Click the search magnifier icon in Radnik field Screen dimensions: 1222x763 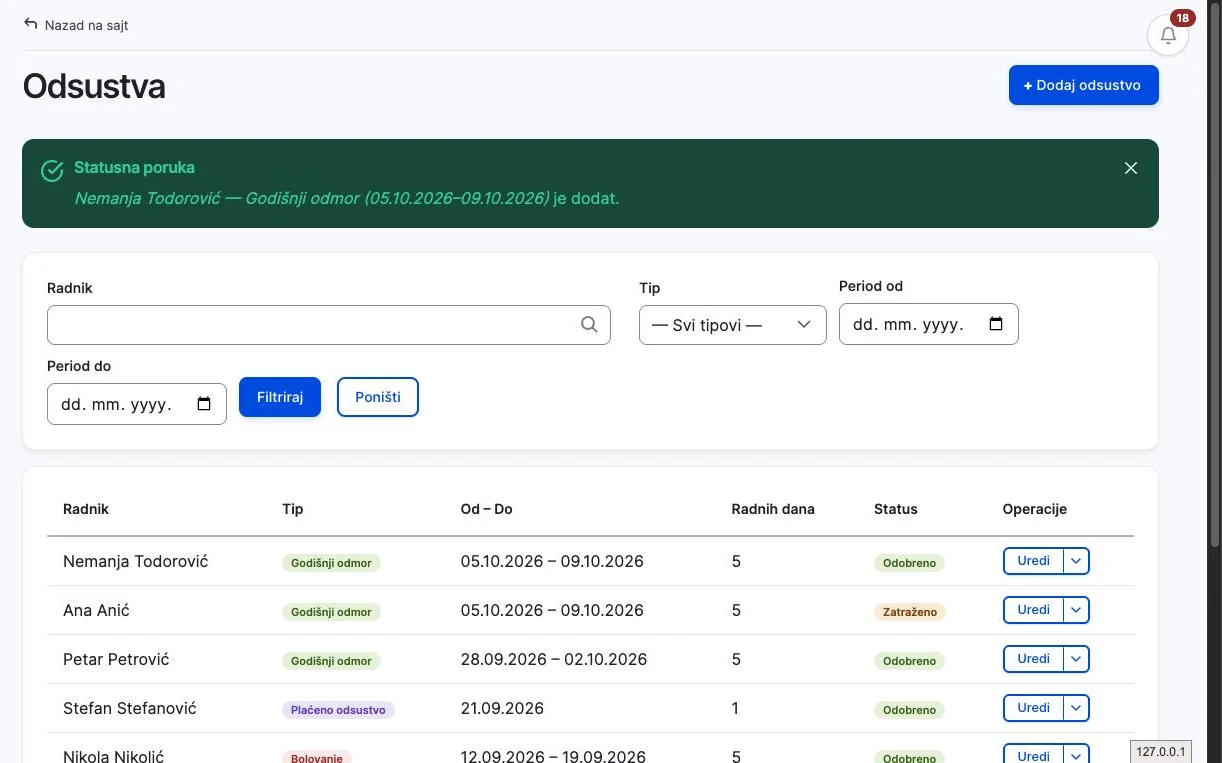tap(589, 324)
